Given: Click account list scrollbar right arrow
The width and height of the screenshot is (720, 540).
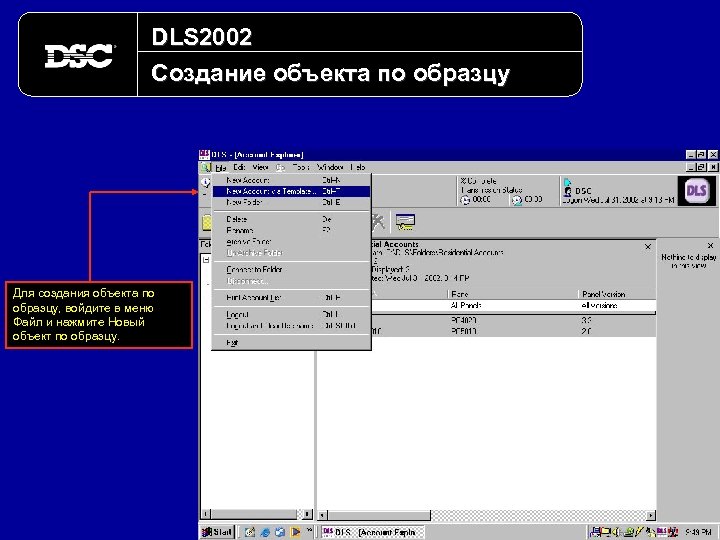Looking at the screenshot, I should tap(650, 516).
